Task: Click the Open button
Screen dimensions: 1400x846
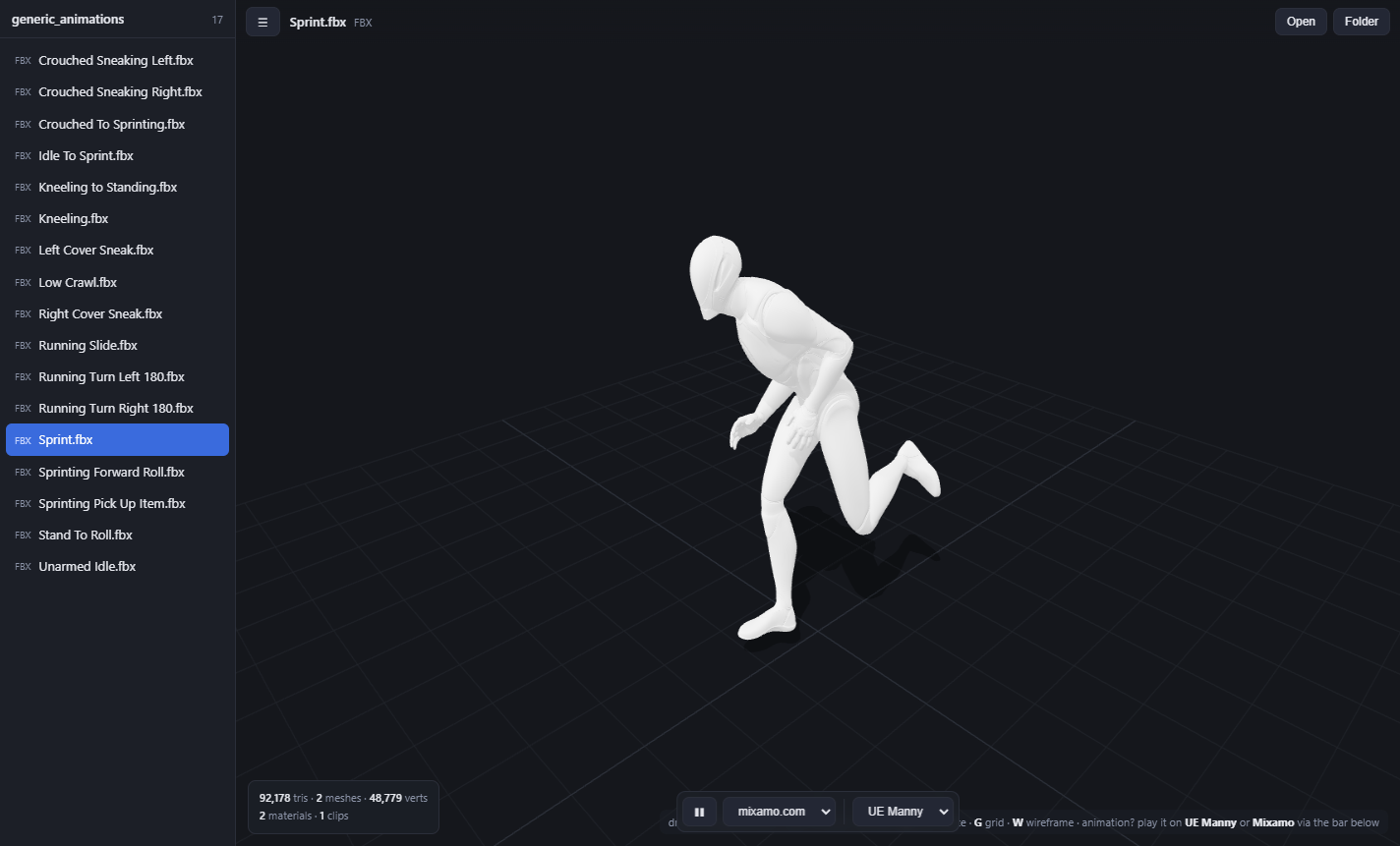Action: pos(1301,22)
